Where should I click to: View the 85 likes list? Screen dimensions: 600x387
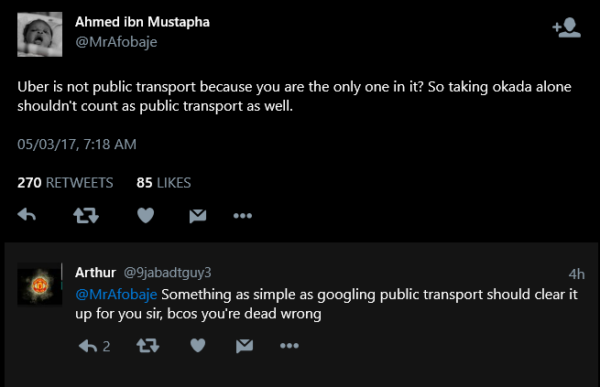163,183
